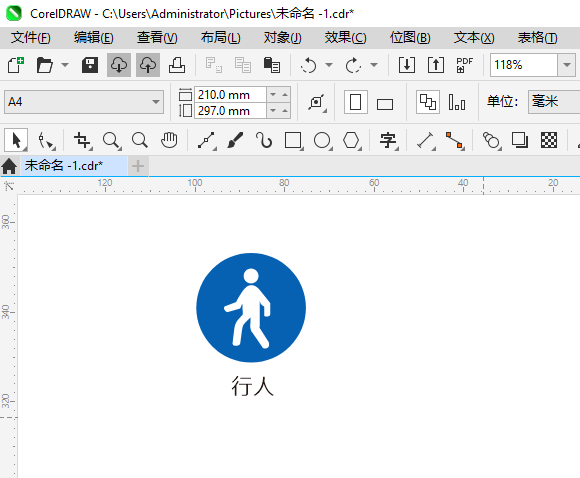Select the Ellipse tool
This screenshot has height=478, width=580.
pyautogui.click(x=323, y=141)
